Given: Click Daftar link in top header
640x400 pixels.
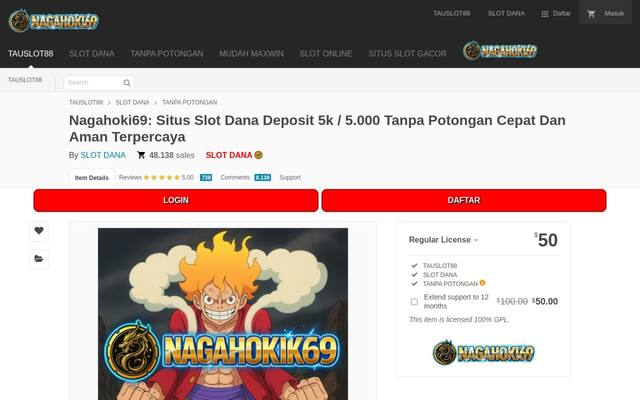Looking at the screenshot, I should (562, 13).
